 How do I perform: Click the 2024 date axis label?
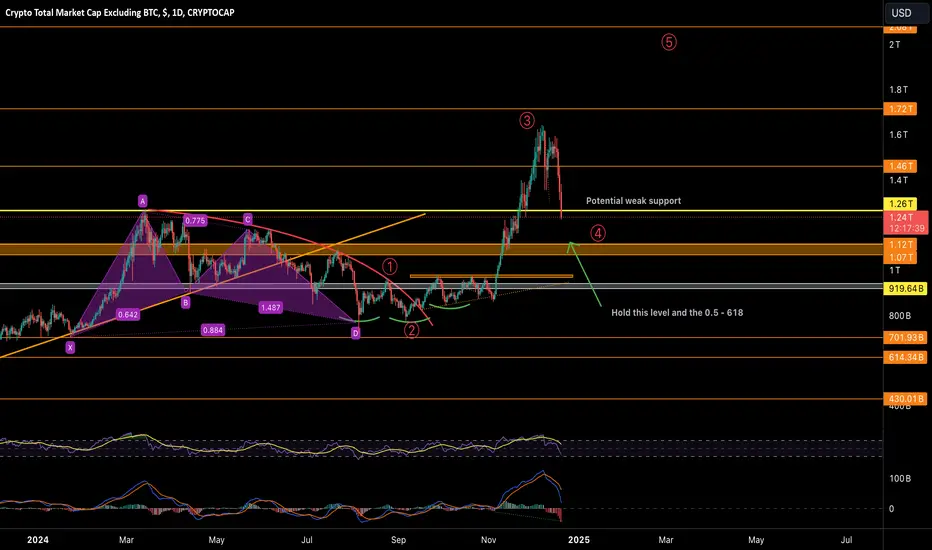[x=37, y=540]
